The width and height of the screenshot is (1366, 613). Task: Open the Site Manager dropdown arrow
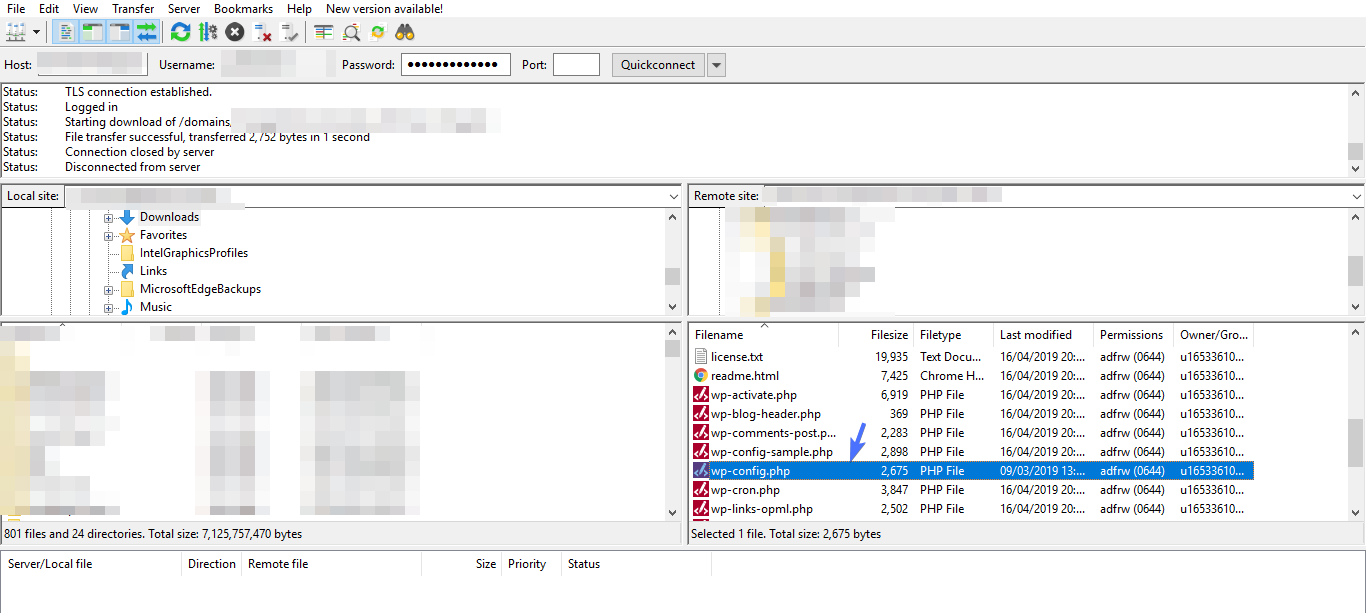36,32
